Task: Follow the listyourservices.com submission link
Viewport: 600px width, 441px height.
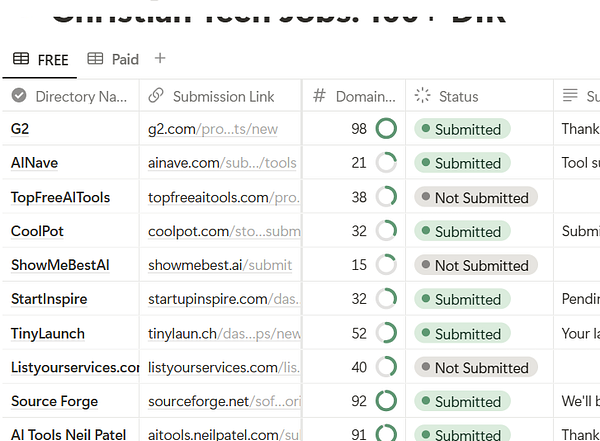Action: click(x=224, y=368)
